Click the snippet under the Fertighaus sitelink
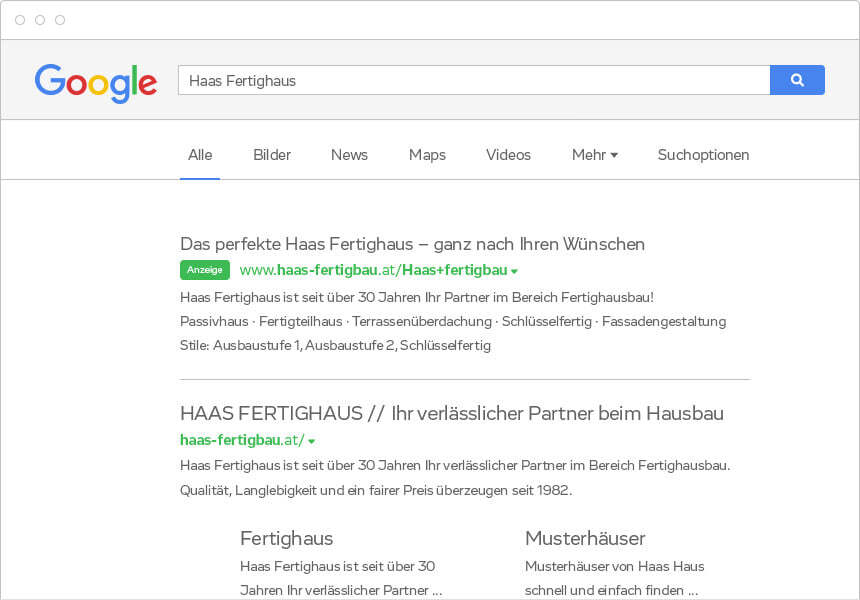The image size is (860, 600). tap(341, 578)
